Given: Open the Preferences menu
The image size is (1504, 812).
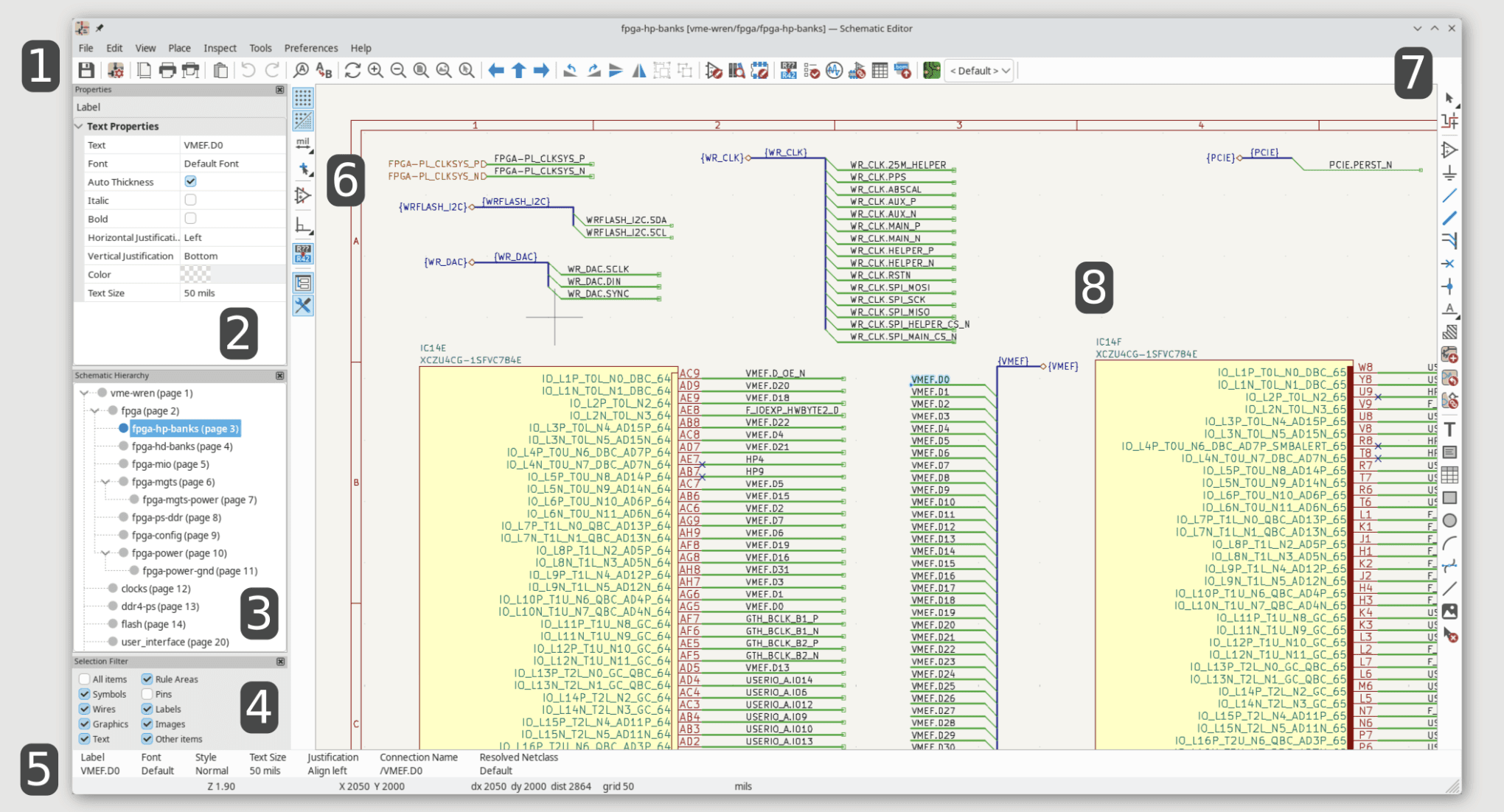Looking at the screenshot, I should tap(311, 48).
